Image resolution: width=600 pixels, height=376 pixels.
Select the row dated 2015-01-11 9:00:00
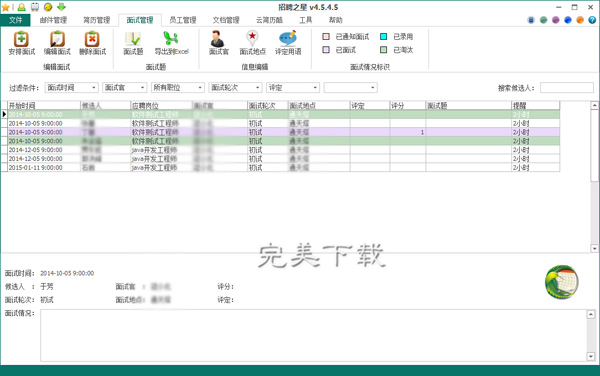coord(284,168)
